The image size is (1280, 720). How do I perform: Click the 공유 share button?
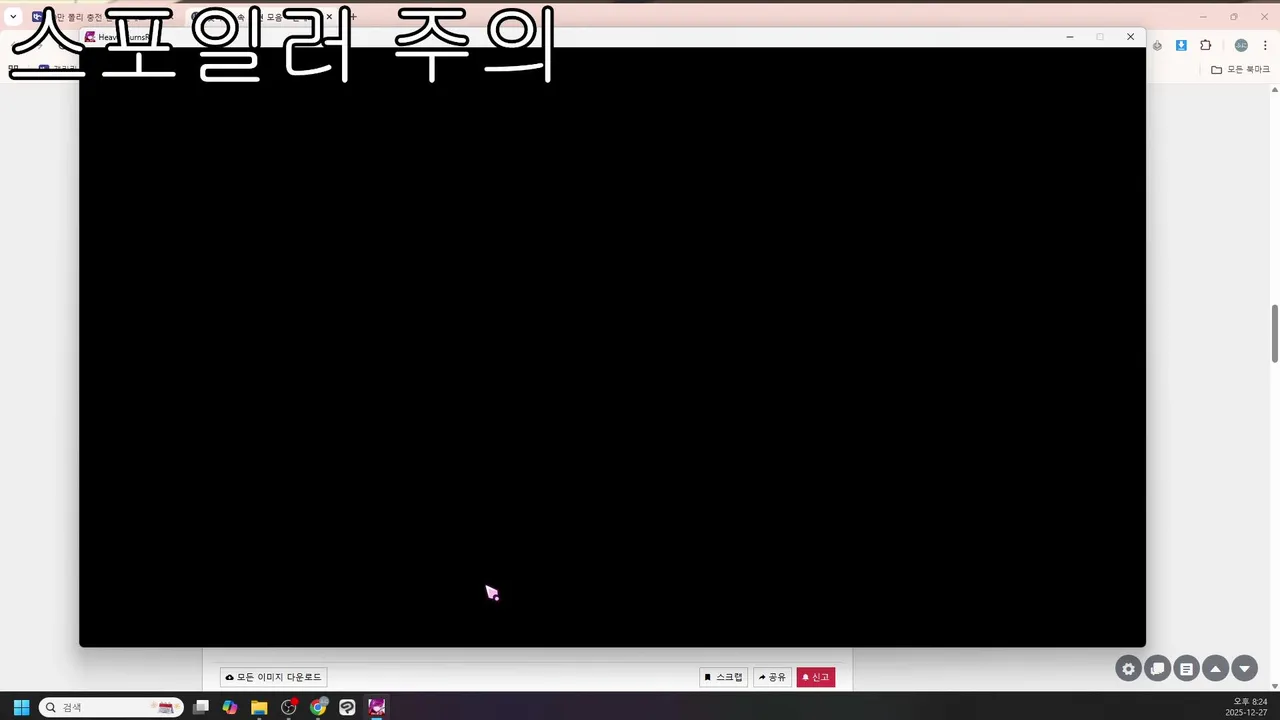click(x=772, y=677)
